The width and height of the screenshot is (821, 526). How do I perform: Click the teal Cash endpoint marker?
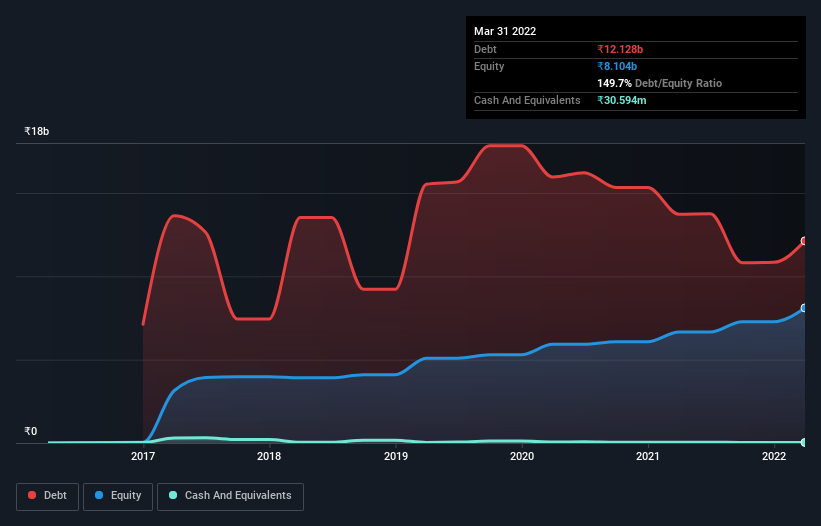[805, 442]
